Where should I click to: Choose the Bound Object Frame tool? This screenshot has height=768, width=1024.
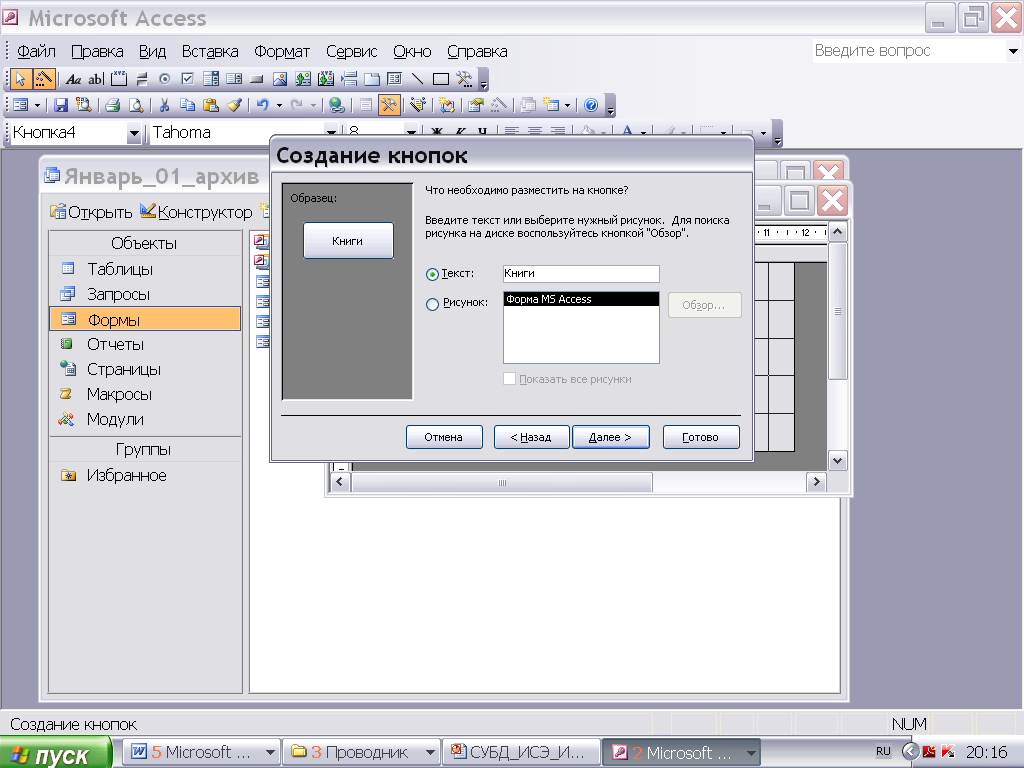click(x=326, y=80)
